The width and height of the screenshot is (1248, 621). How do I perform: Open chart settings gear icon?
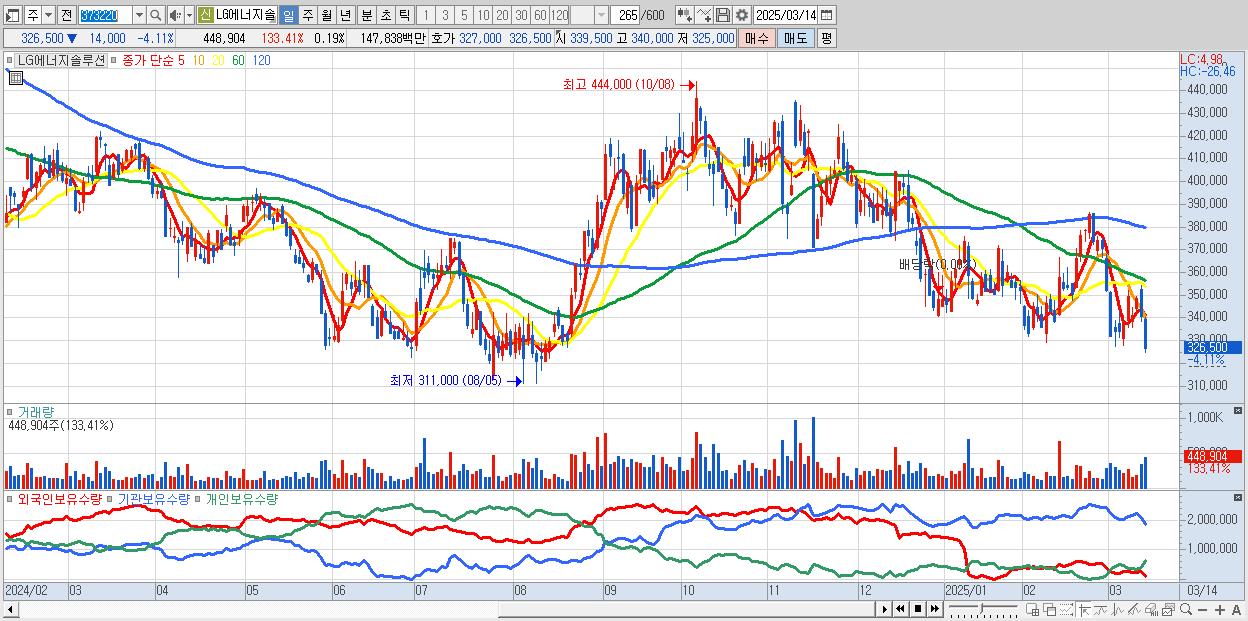click(742, 15)
